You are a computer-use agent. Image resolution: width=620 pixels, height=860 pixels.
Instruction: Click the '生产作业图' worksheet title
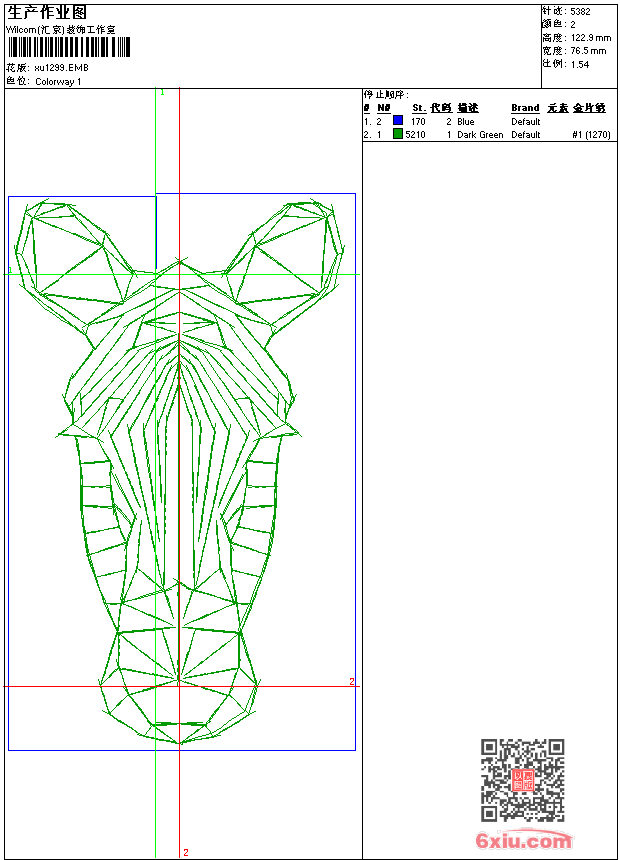coord(47,13)
